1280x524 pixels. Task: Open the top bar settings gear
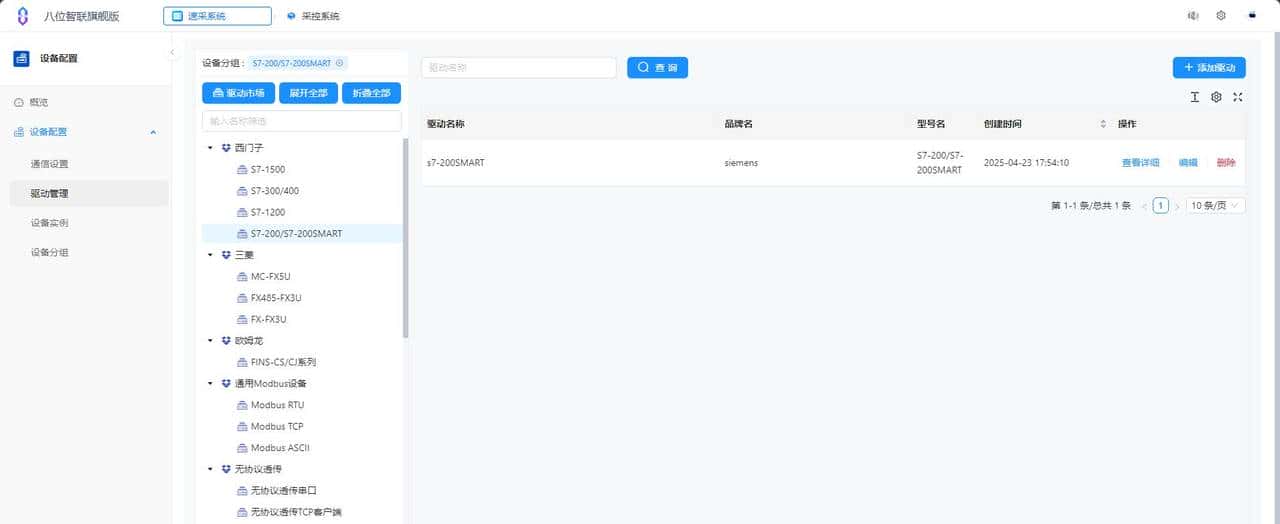pos(1221,16)
